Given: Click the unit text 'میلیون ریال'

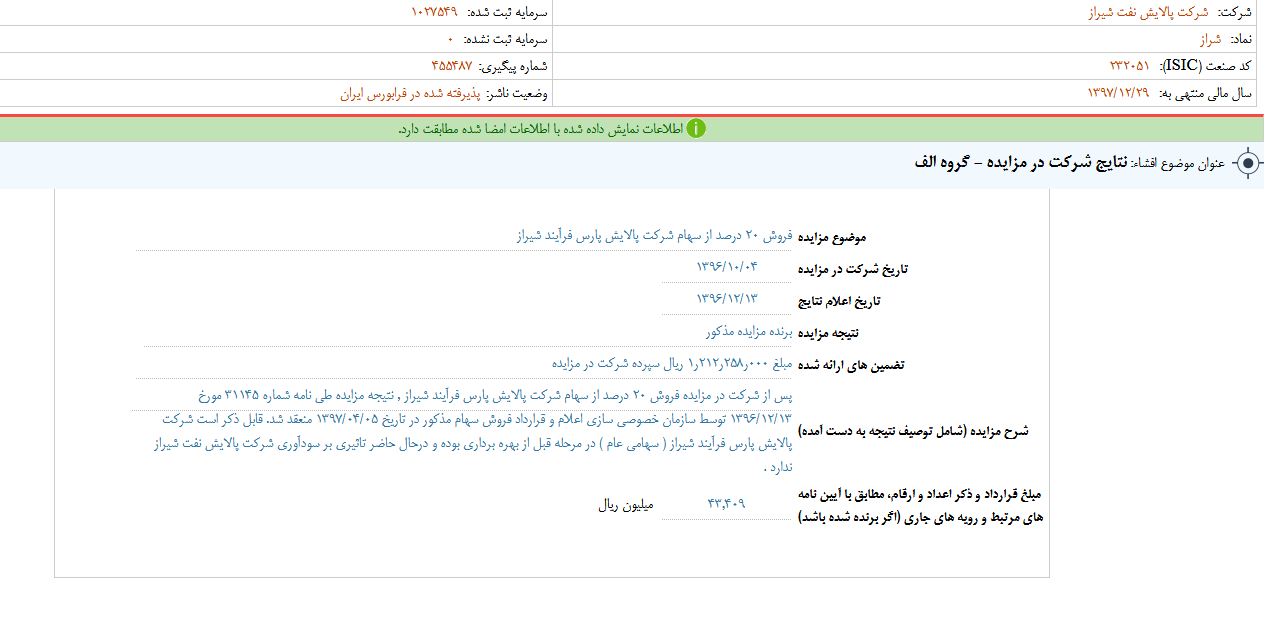Looking at the screenshot, I should [x=626, y=505].
